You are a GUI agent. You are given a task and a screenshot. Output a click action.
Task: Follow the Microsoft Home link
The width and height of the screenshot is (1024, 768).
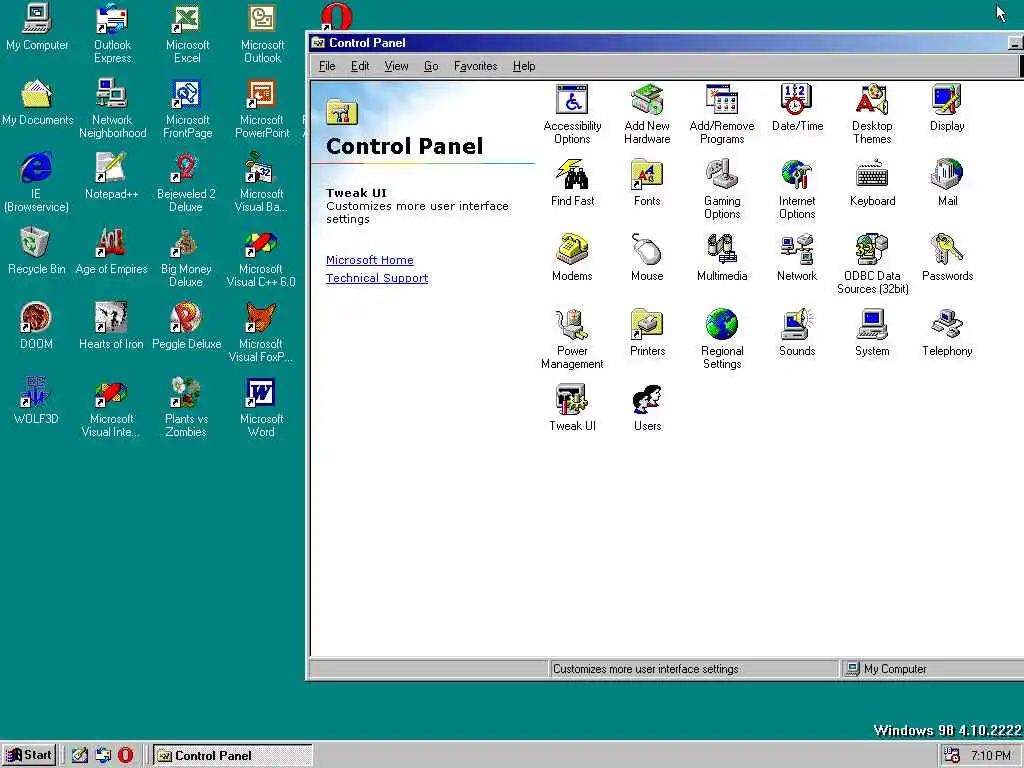[x=370, y=260]
